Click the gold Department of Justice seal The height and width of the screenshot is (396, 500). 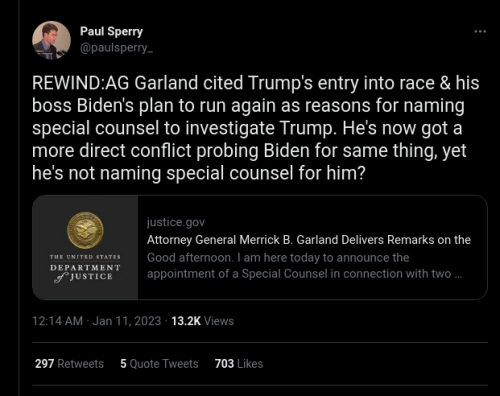(85, 230)
